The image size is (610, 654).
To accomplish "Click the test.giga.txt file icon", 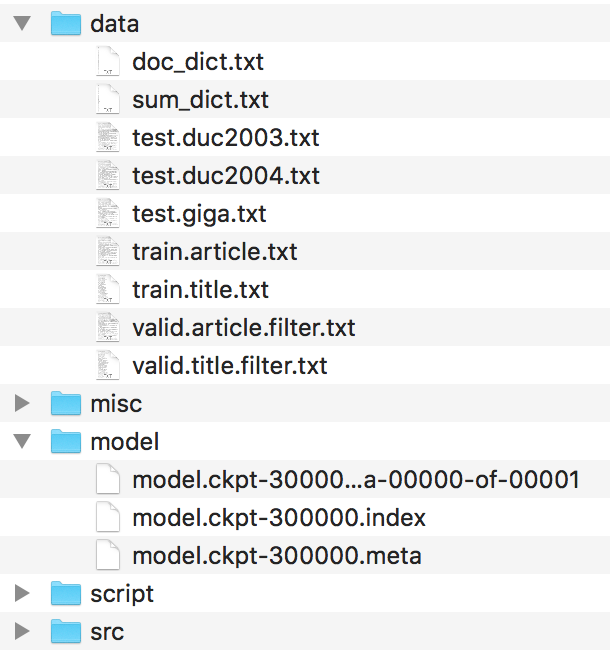I will (x=107, y=214).
